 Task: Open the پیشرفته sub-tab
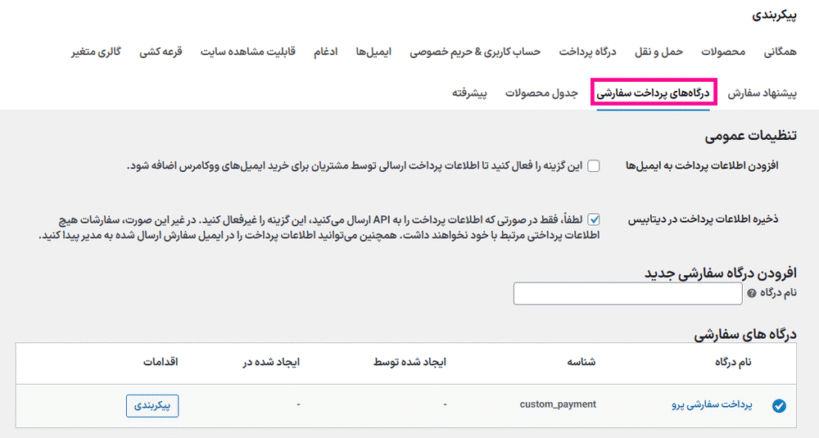tap(469, 93)
